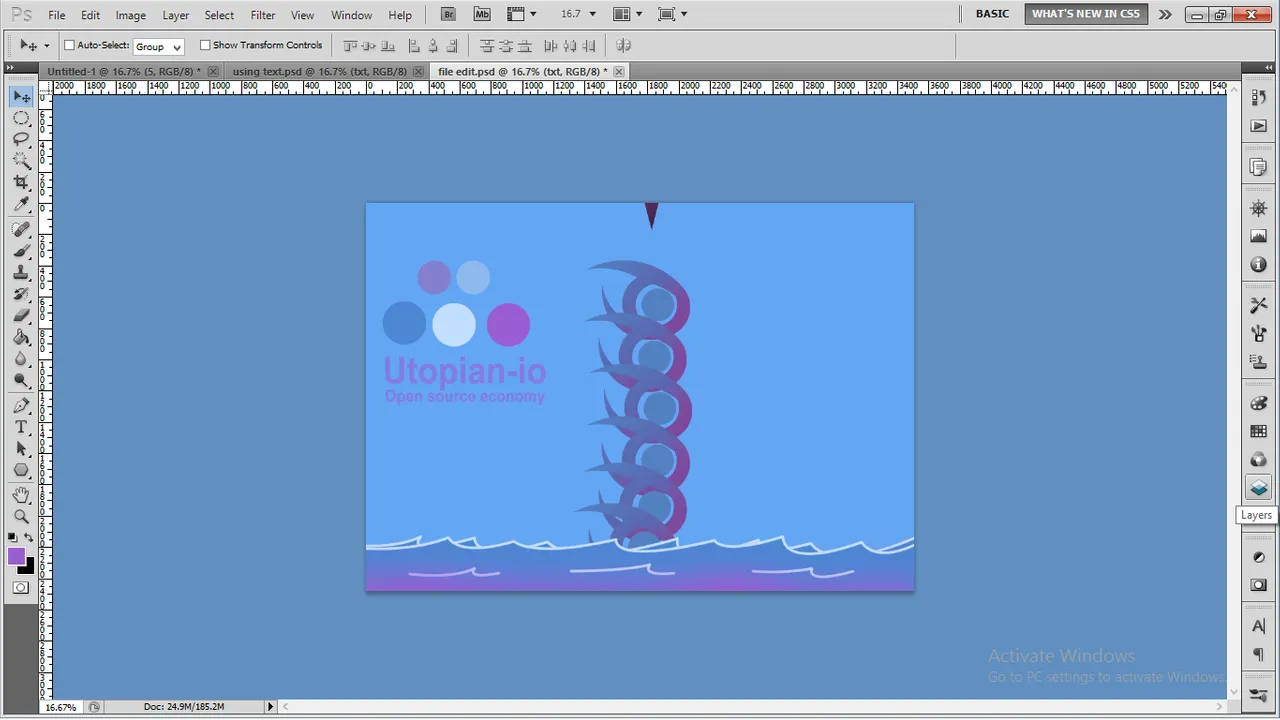The width and height of the screenshot is (1280, 720).
Task: Select the Shape tool
Action: pos(21,470)
